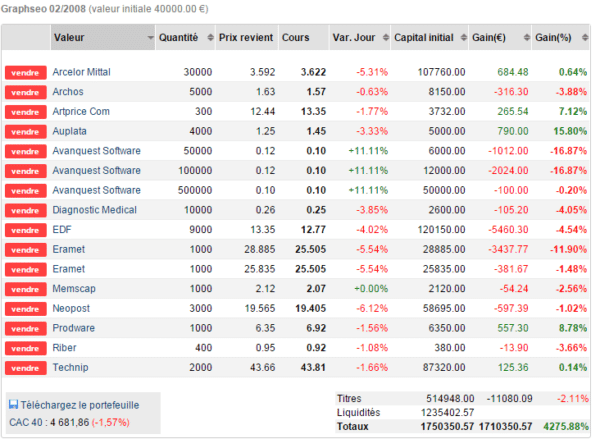This screenshot has height=439, width=600.
Task: Sell the Technip position
Action: [x=26, y=368]
